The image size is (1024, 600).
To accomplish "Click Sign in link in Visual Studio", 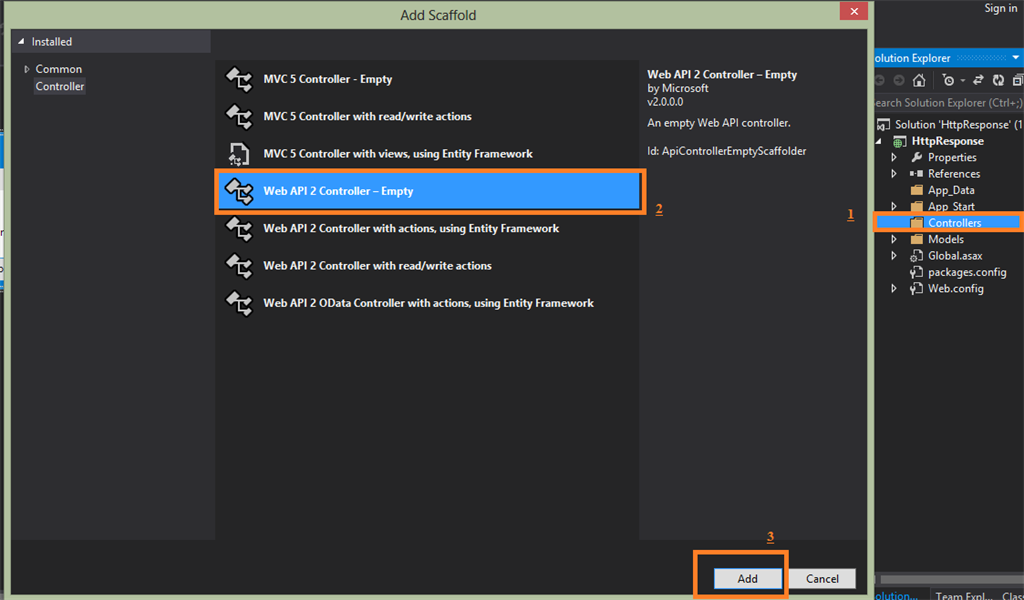I will [x=1000, y=8].
